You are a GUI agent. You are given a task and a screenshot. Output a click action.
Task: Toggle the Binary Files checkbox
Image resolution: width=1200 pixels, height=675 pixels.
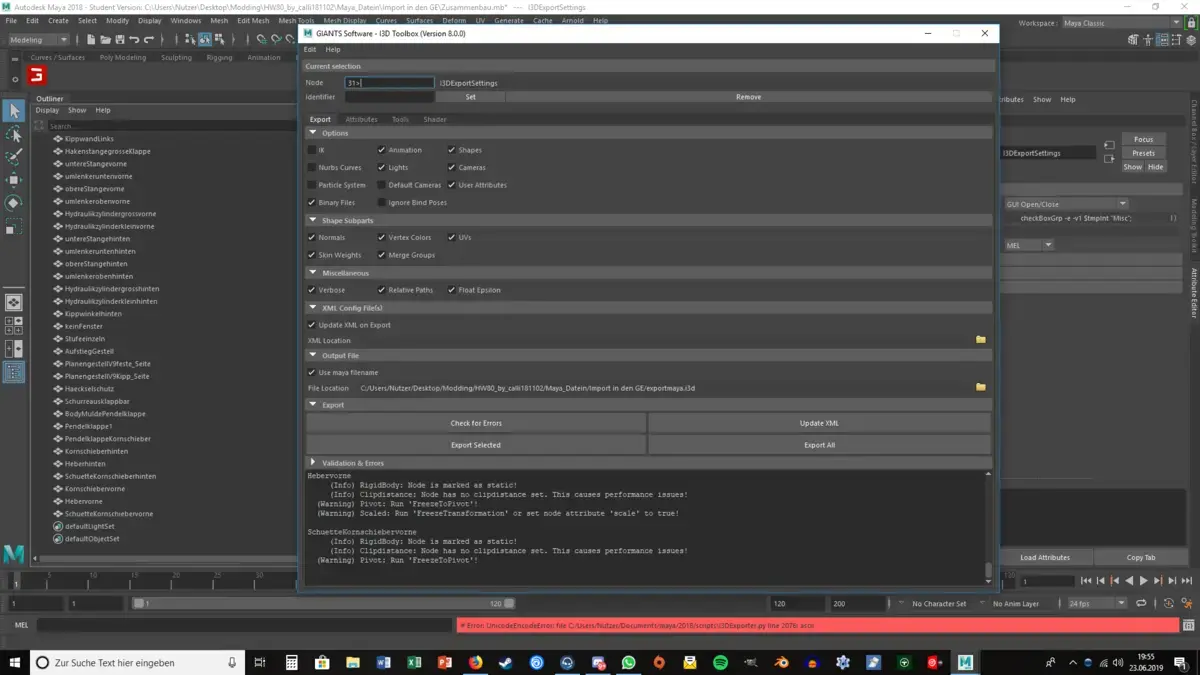312,202
